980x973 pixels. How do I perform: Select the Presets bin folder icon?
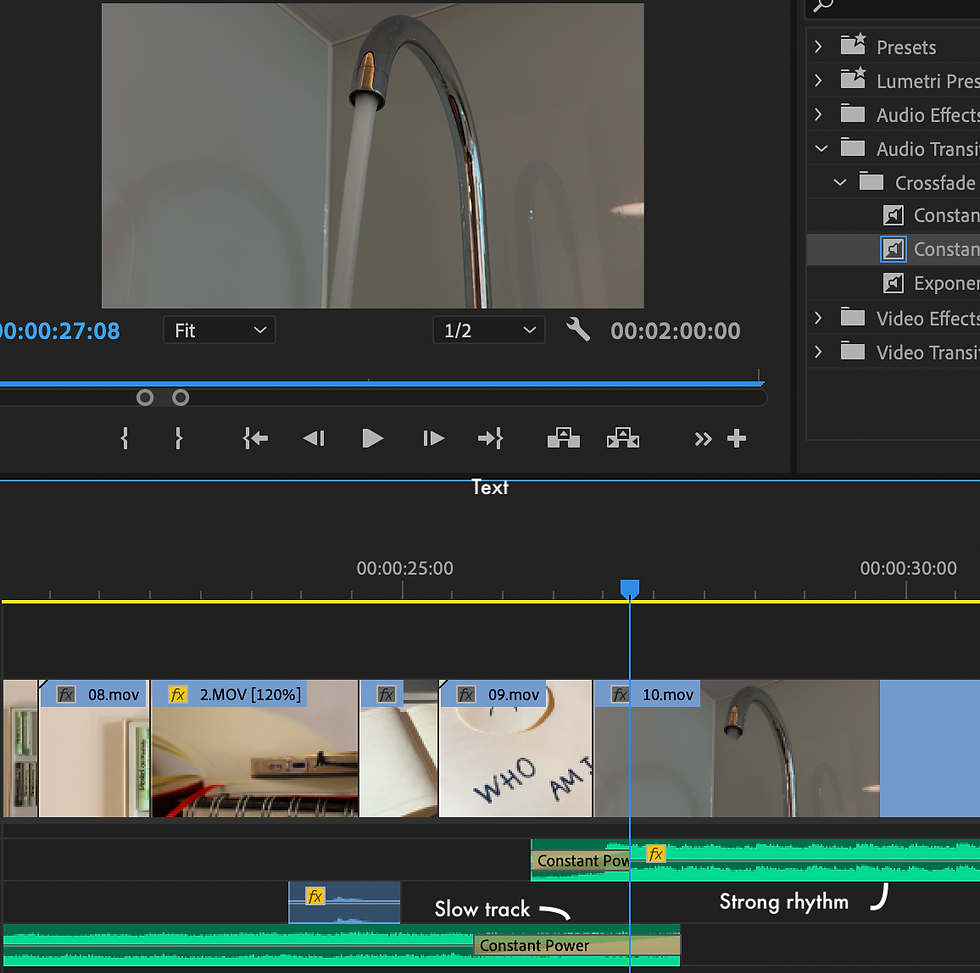[x=853, y=44]
